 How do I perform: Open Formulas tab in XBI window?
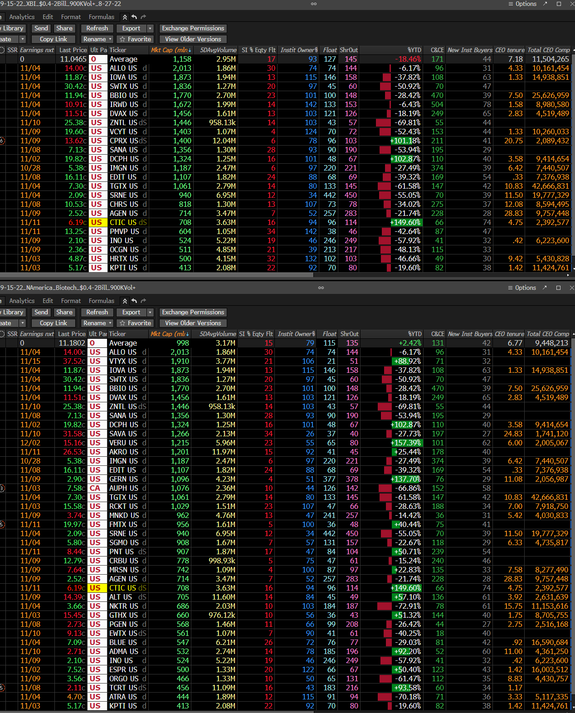click(101, 17)
